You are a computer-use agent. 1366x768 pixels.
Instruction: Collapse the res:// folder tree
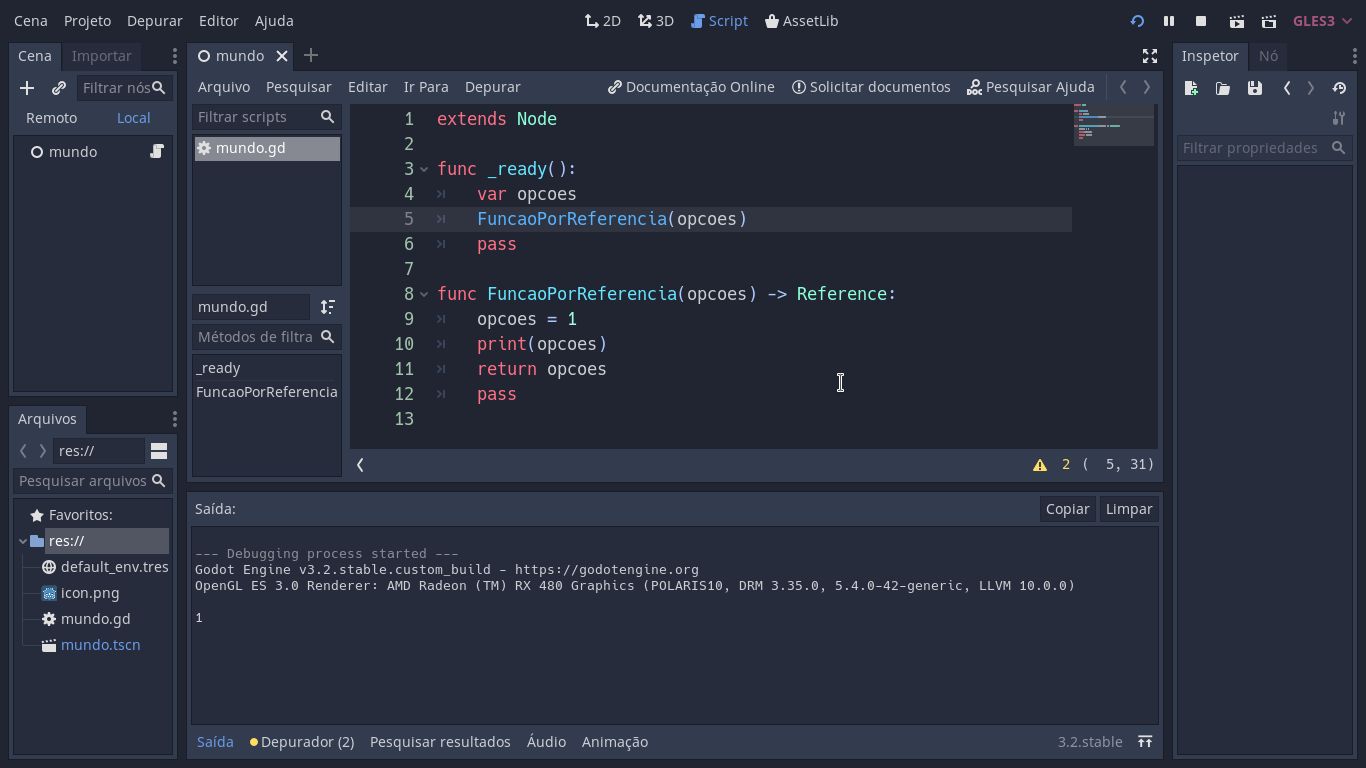[x=23, y=541]
